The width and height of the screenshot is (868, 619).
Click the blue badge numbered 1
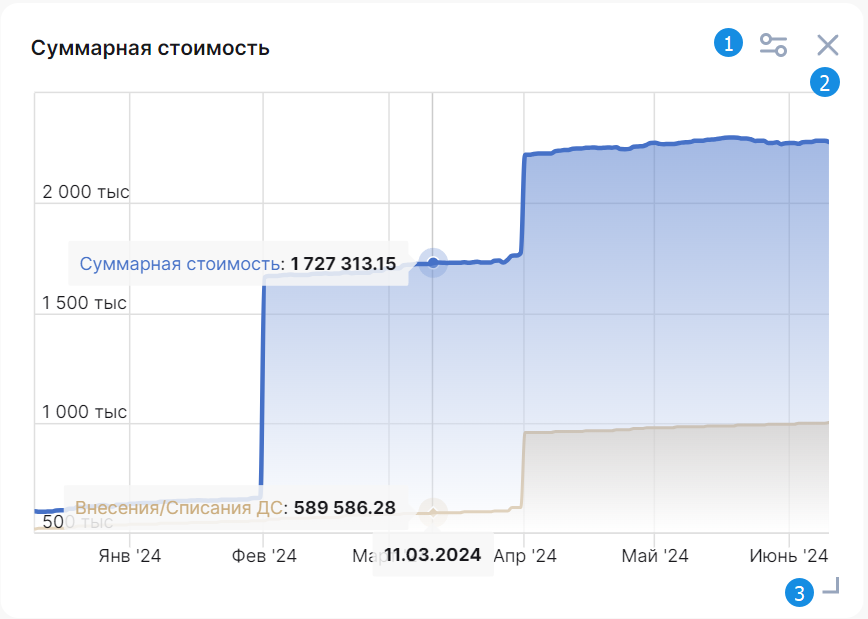pyautogui.click(x=728, y=43)
